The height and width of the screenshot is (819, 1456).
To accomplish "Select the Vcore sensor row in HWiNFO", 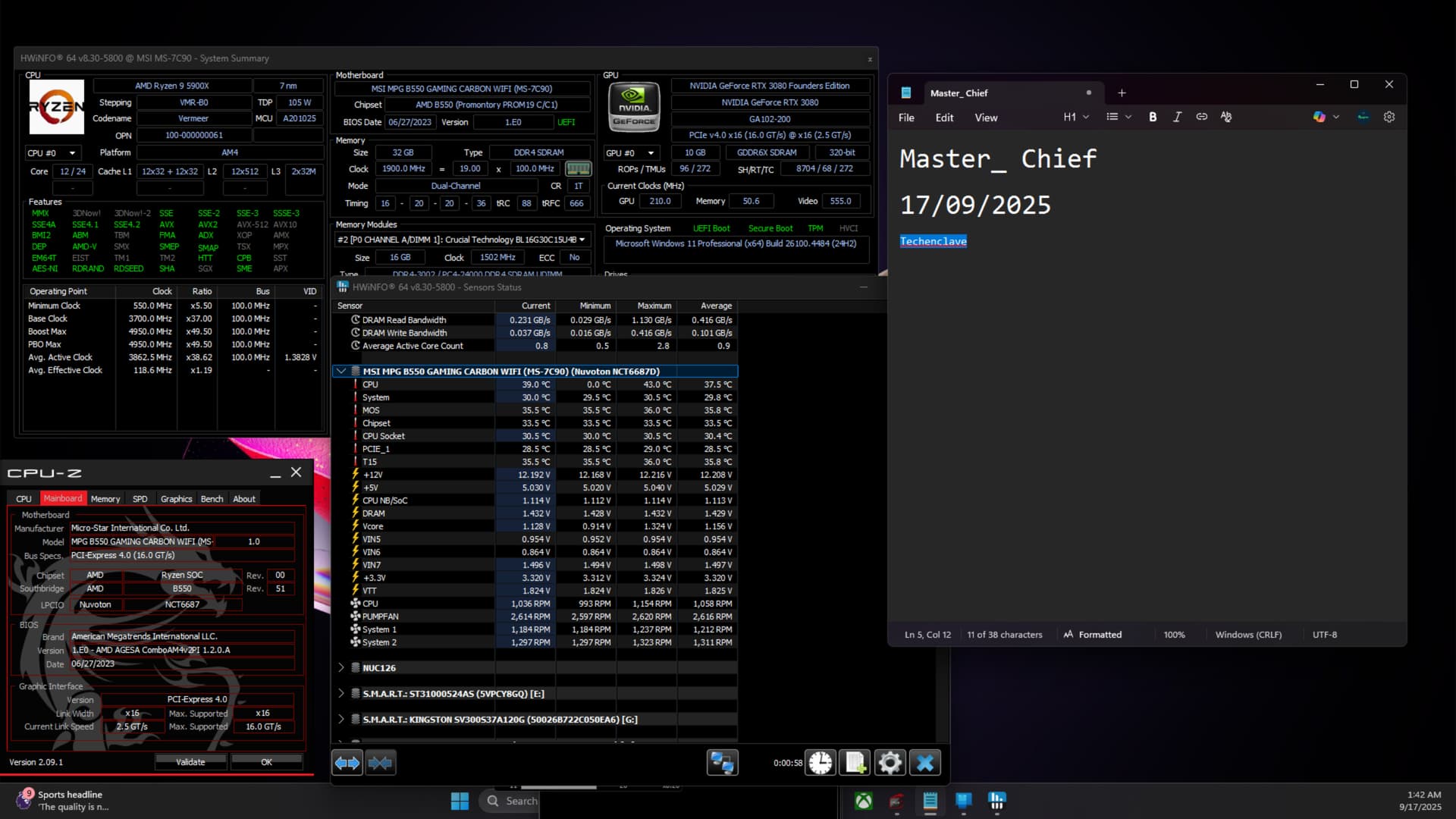I will point(535,526).
